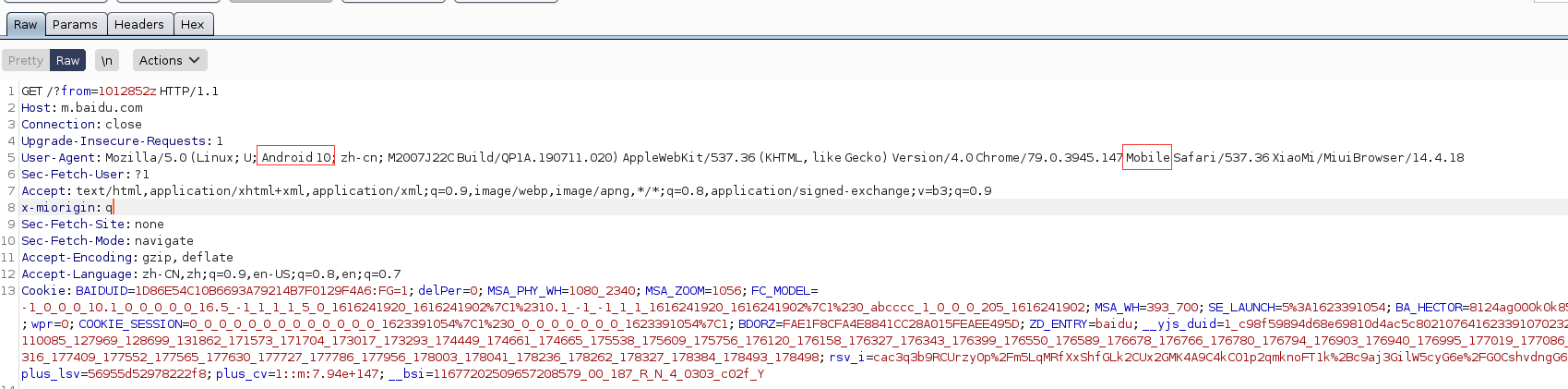Screen dimensions: 1568x389
Task: Click the rsv_i cookie name
Action: pos(846,357)
